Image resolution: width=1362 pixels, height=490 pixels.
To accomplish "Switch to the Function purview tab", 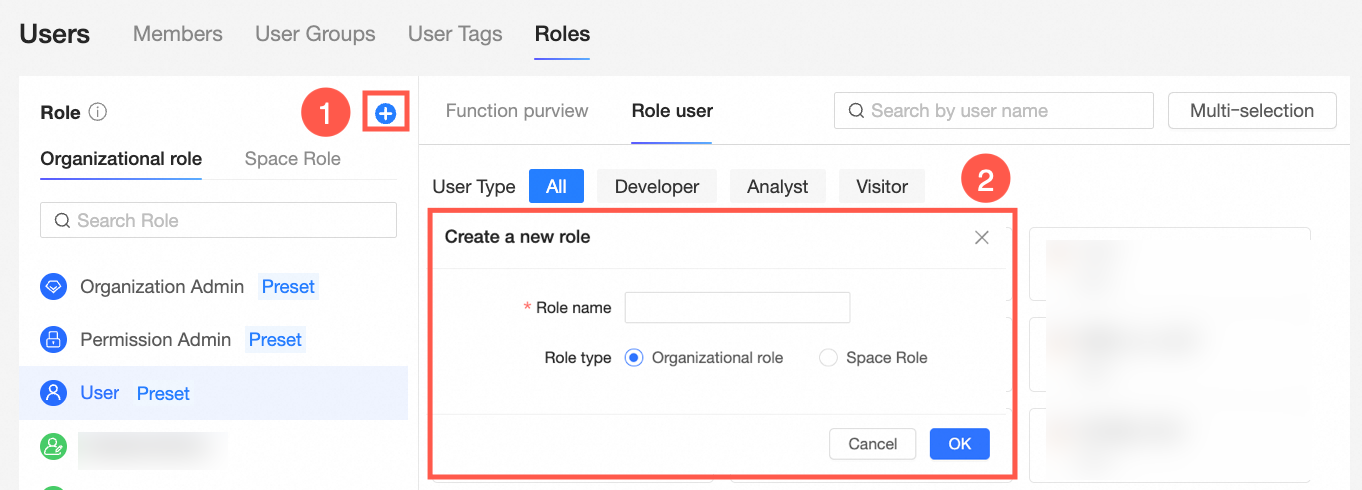I will 517,111.
